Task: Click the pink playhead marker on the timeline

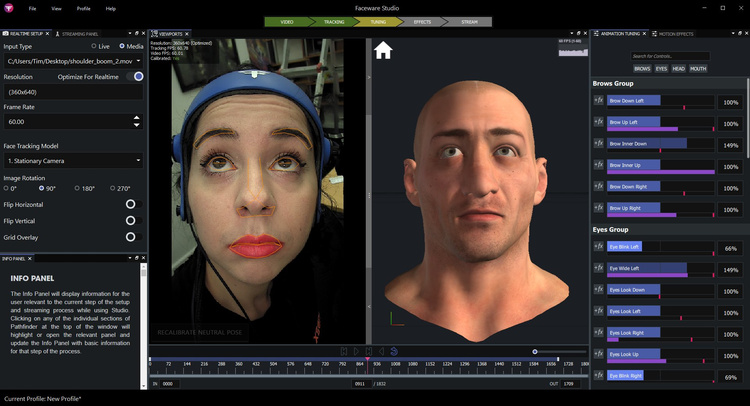Action: [x=367, y=359]
